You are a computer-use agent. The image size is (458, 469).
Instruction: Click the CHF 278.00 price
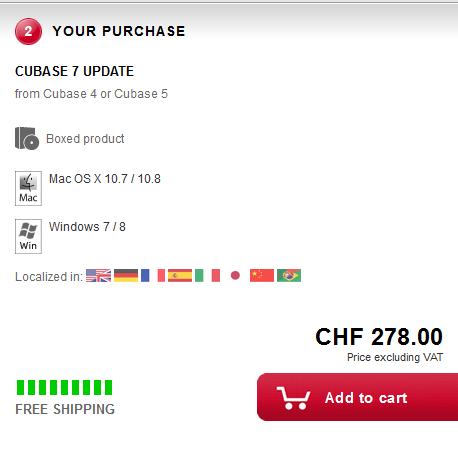(x=379, y=337)
